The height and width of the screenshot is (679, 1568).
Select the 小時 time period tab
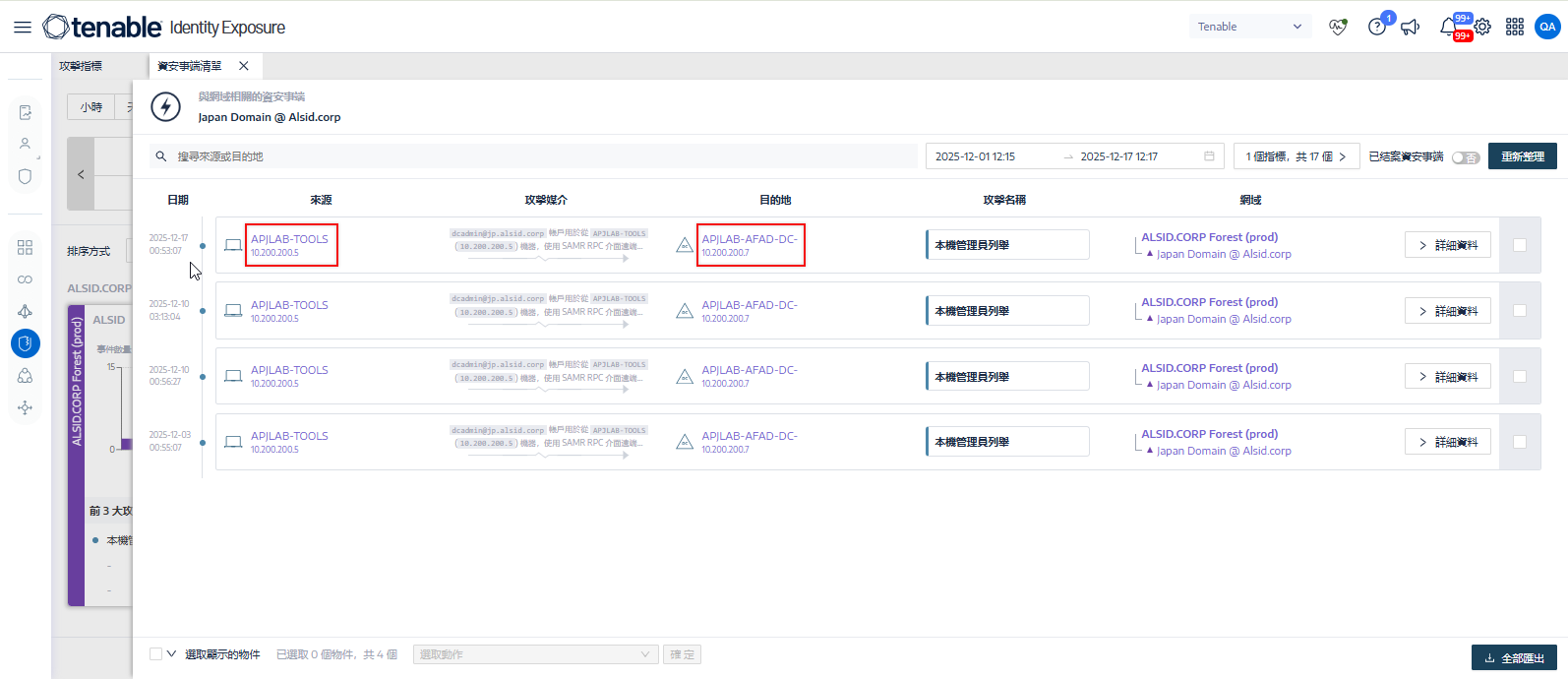click(91, 107)
